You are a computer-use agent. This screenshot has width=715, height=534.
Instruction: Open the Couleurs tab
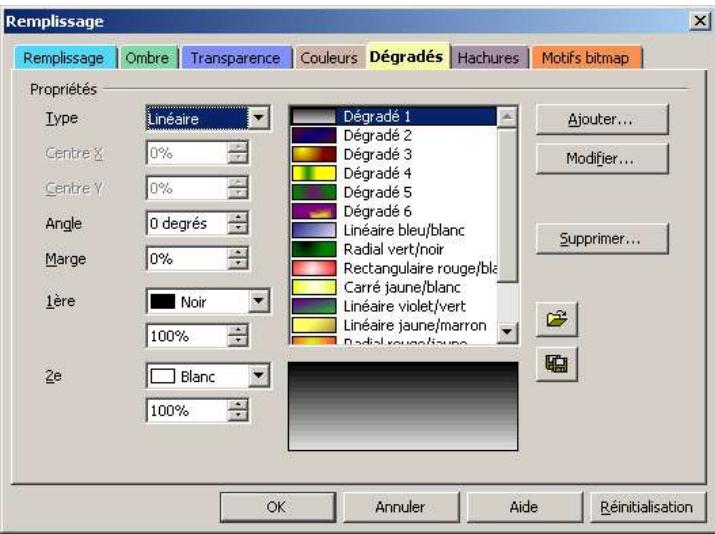click(x=329, y=58)
